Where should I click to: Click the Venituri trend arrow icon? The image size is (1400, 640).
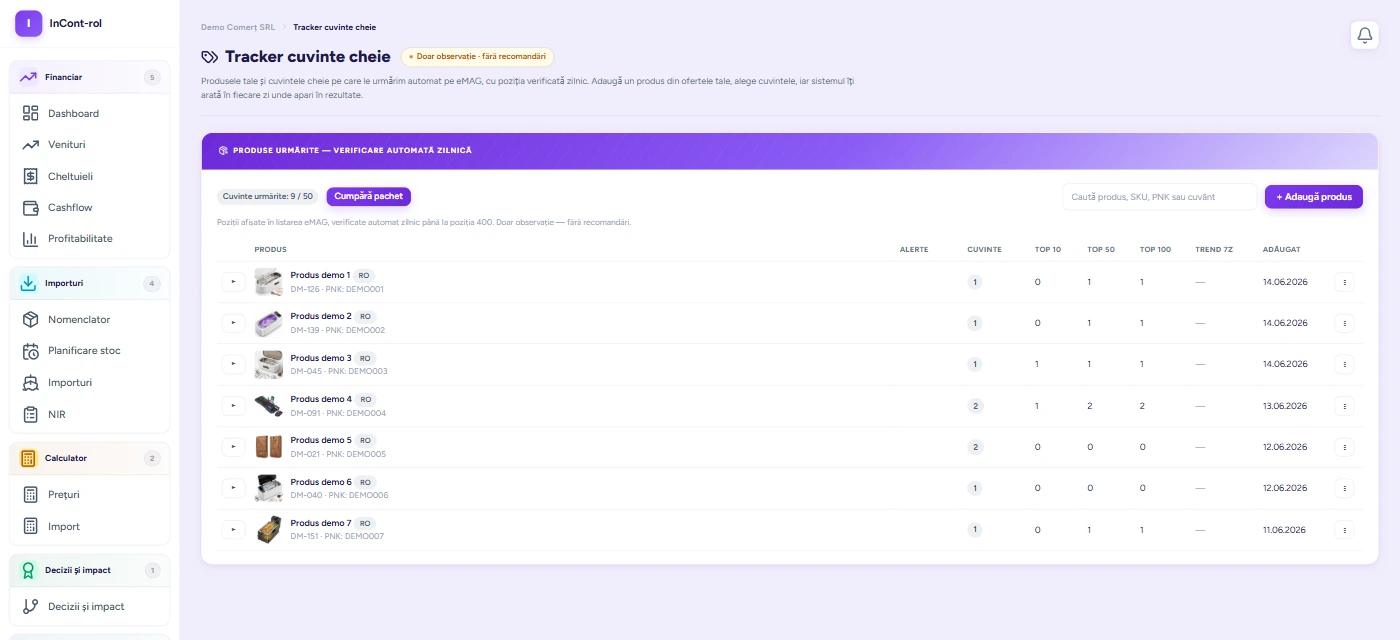(30, 145)
